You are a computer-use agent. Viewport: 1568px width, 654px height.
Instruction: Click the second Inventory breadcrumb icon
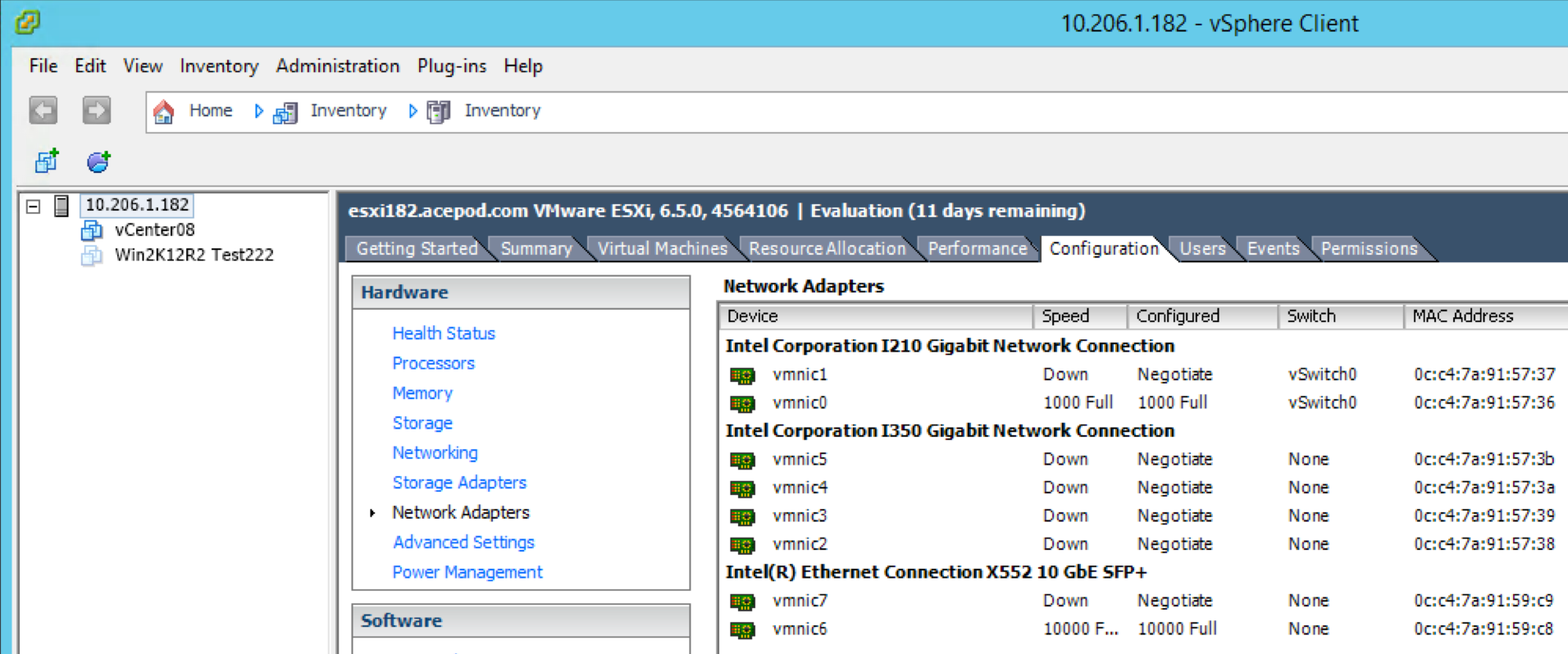439,111
